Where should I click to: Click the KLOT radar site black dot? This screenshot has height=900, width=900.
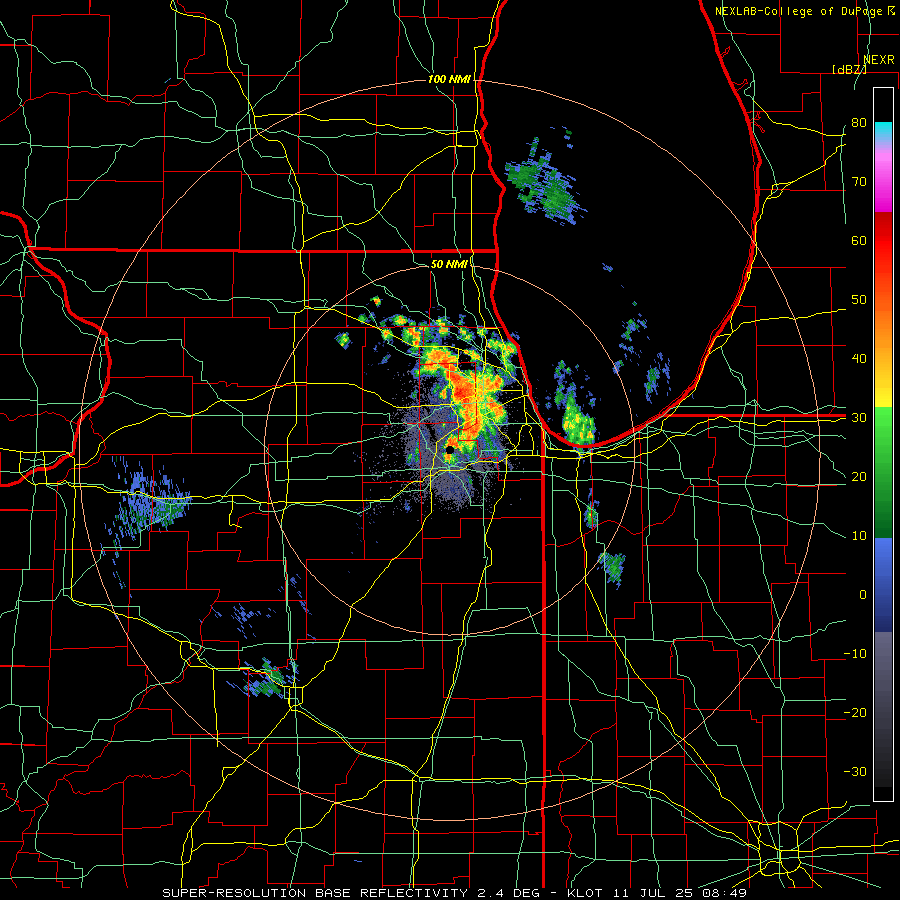coord(450,450)
